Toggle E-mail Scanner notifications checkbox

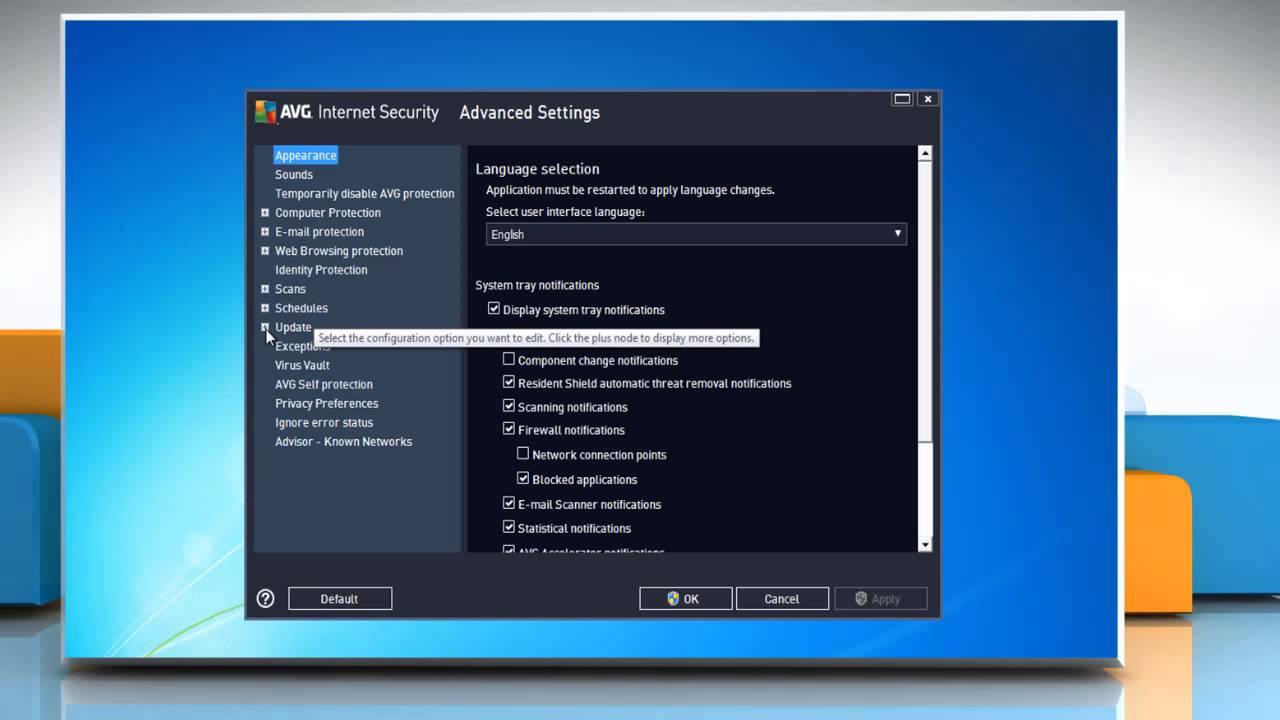[509, 503]
